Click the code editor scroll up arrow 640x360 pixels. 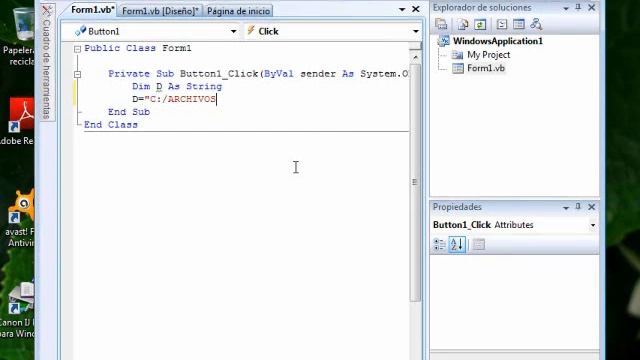coord(416,57)
